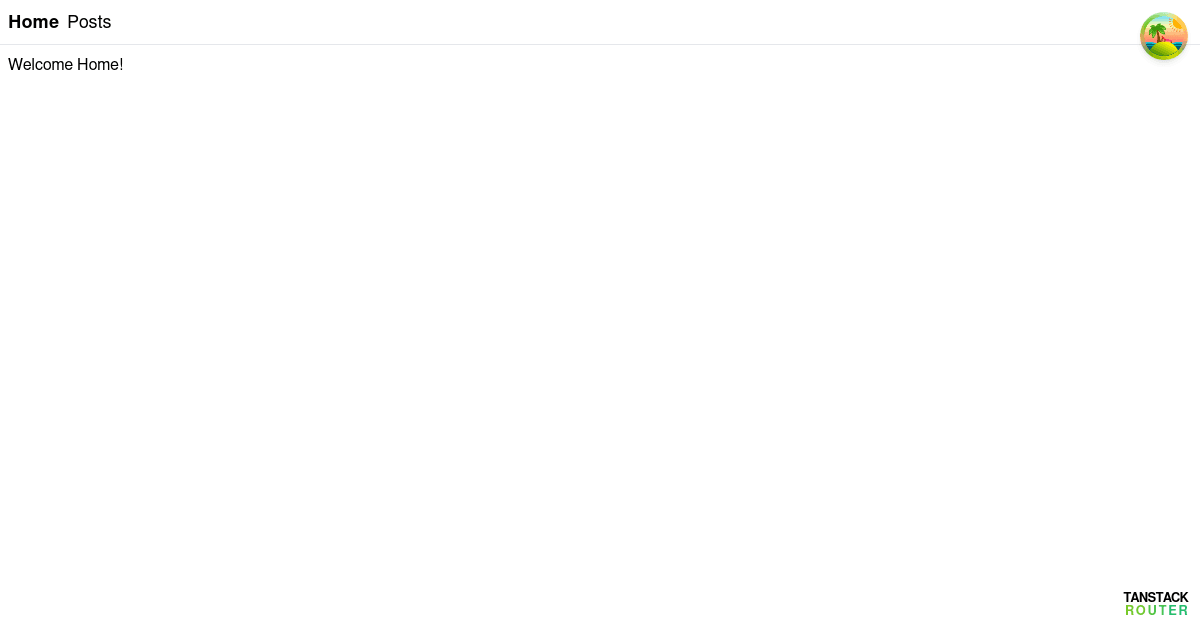Select the bold Home navigation item

pyautogui.click(x=33, y=22)
